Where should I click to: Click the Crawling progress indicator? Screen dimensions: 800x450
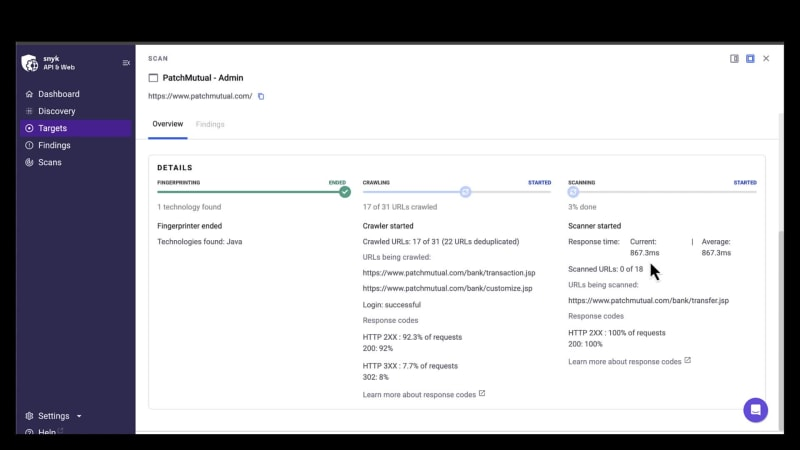click(465, 192)
